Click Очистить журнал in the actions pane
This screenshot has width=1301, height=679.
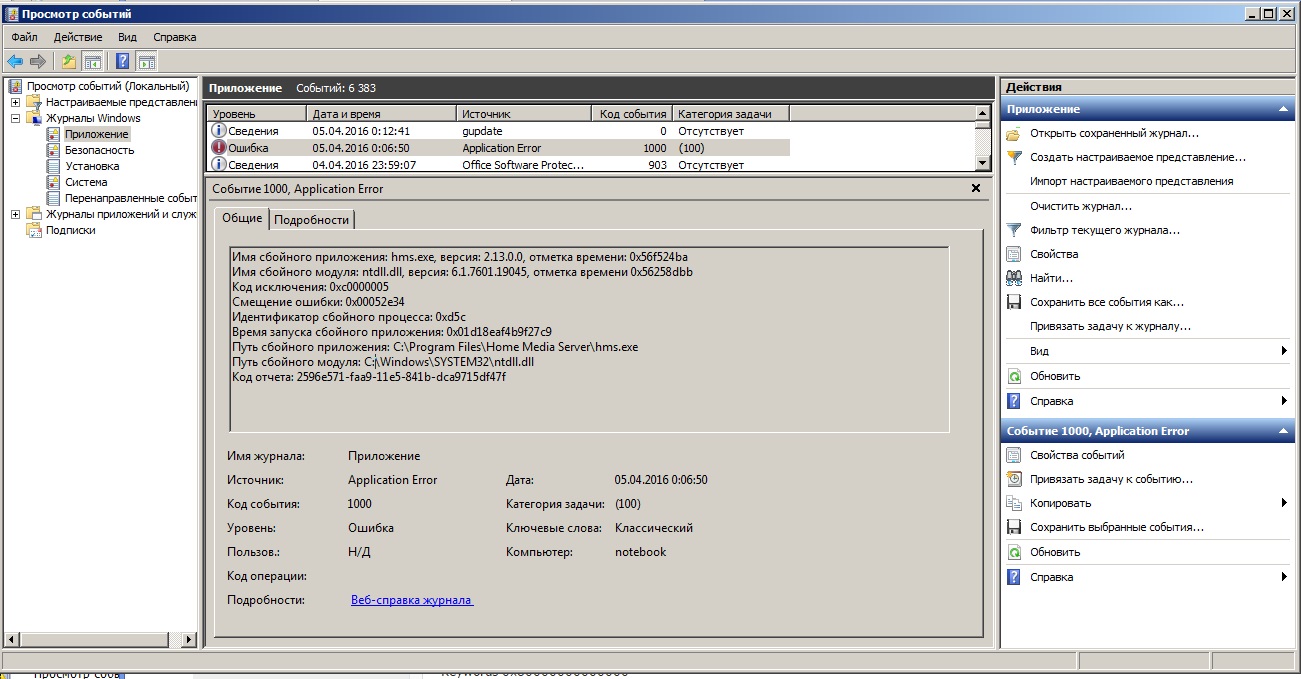pos(1080,206)
